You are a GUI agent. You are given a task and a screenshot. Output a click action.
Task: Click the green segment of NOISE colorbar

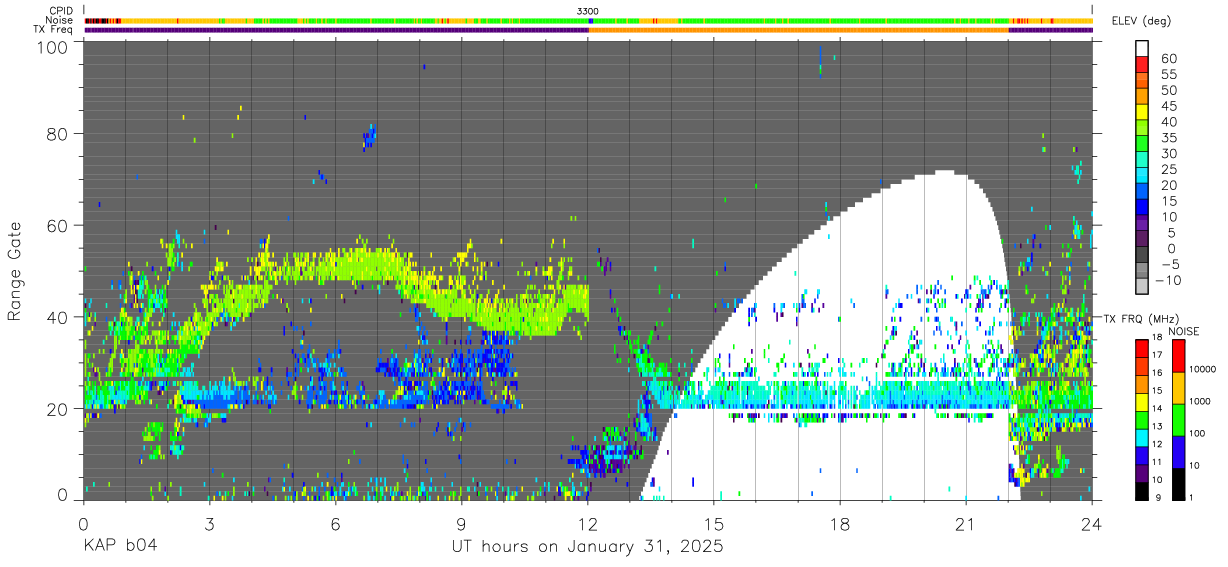[x=1179, y=419]
